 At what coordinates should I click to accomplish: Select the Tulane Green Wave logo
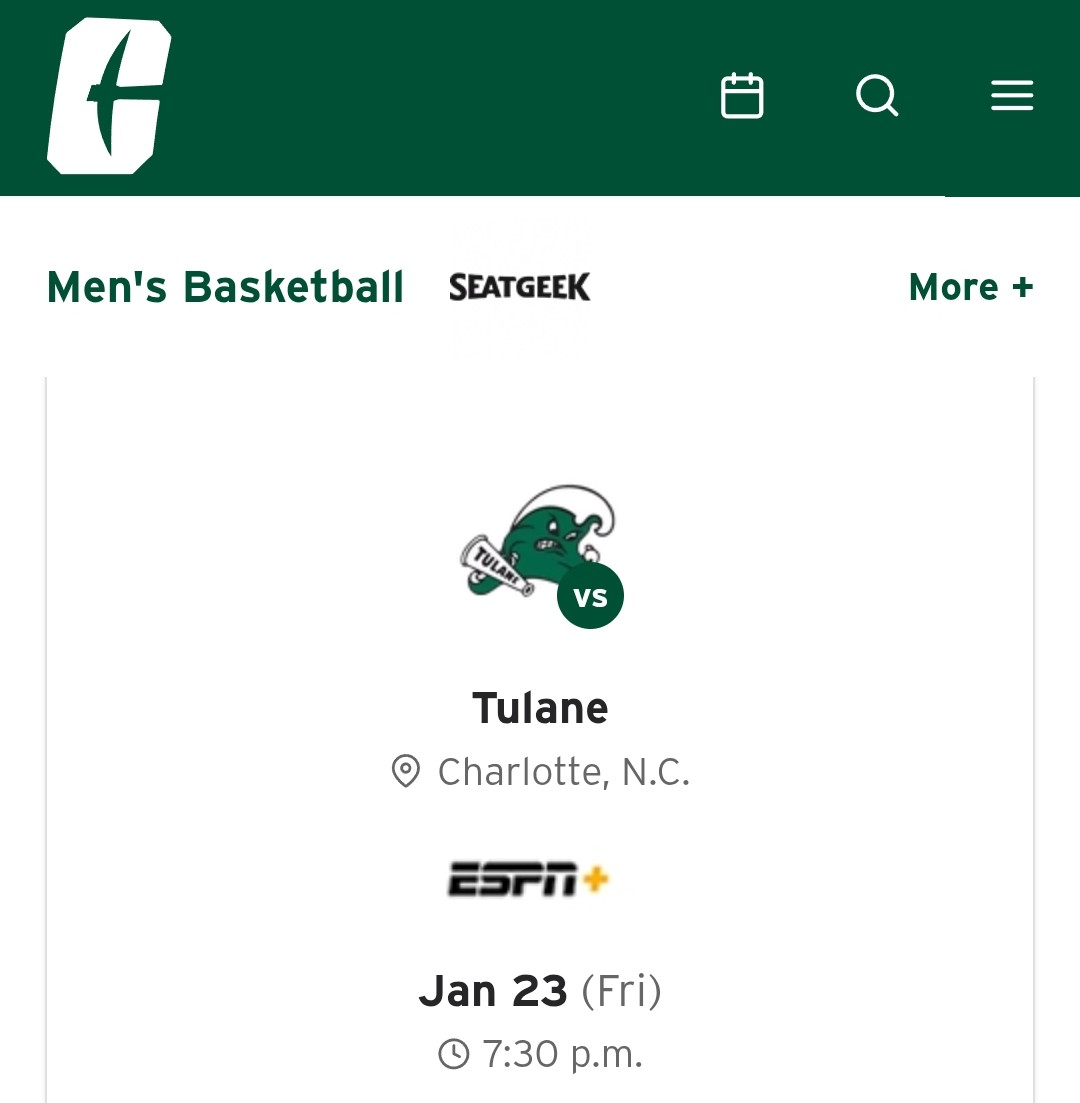(530, 545)
